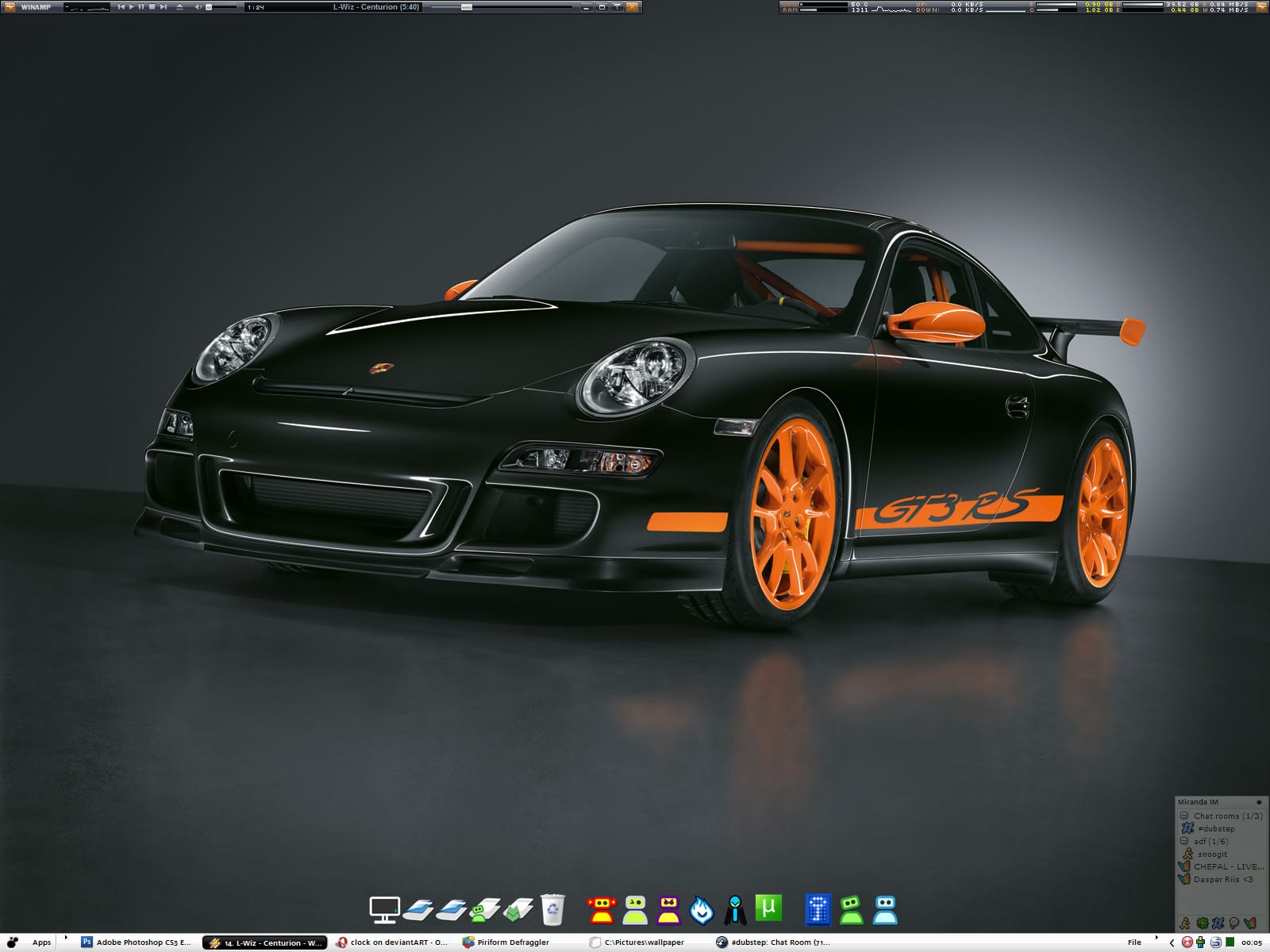Click the red circular tray icon
Screen dimensions: 1270x952
(1187, 942)
